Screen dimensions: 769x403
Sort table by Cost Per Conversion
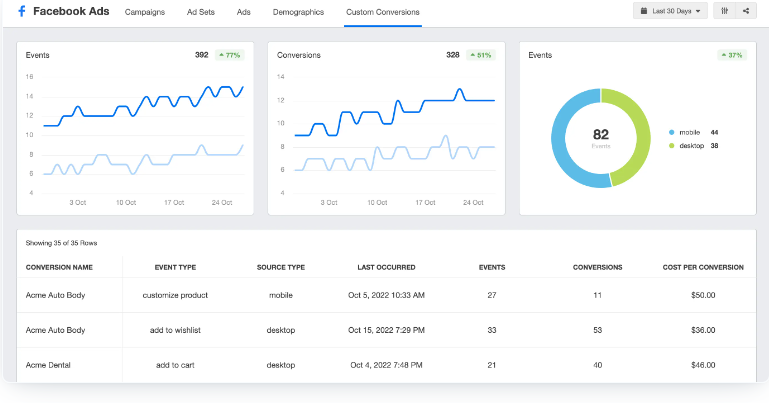[704, 267]
